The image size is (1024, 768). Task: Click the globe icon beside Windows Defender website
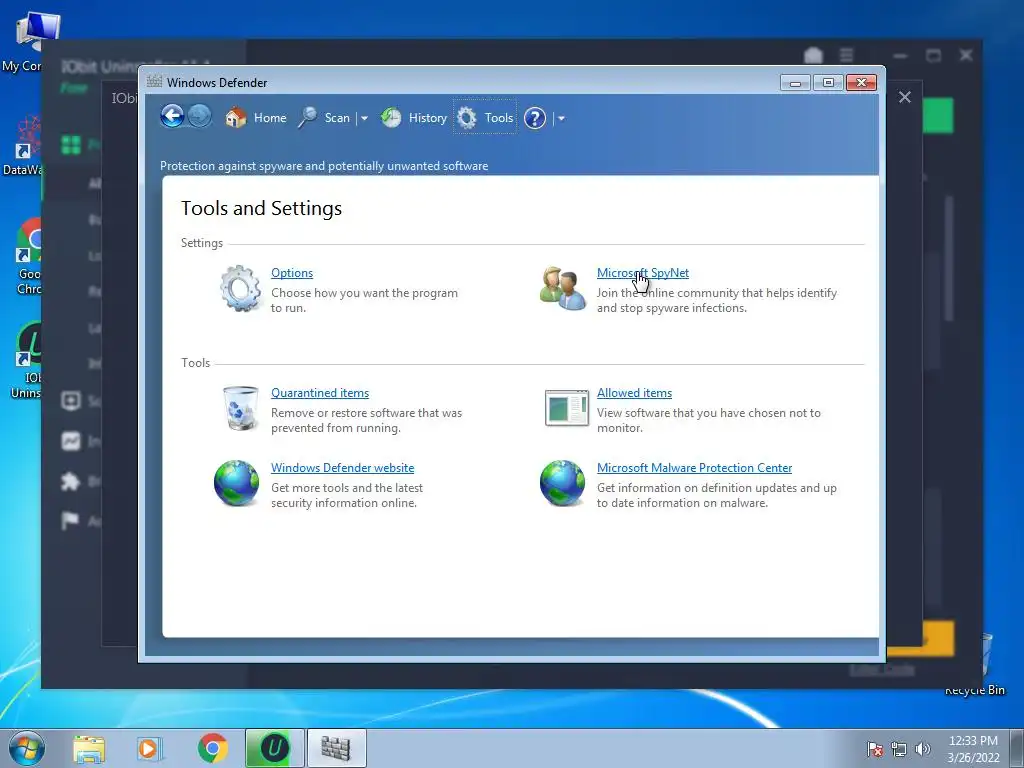[236, 483]
